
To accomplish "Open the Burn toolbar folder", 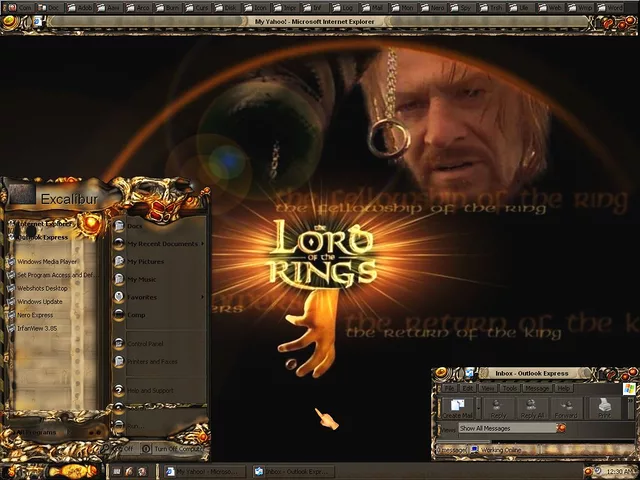I will pyautogui.click(x=168, y=7).
